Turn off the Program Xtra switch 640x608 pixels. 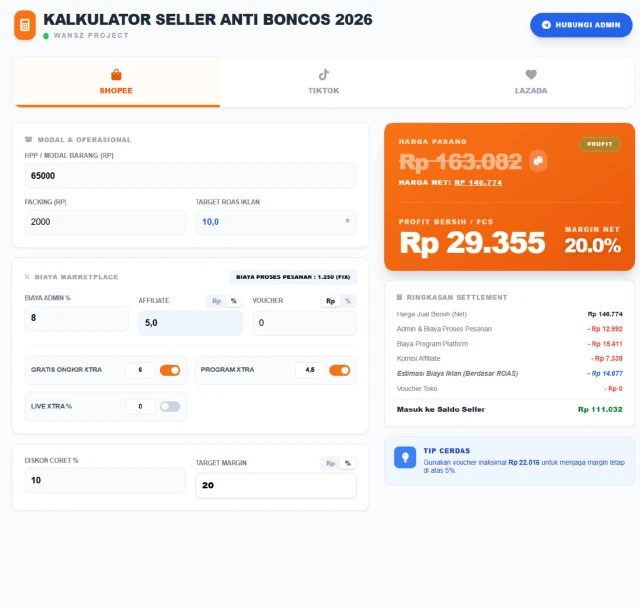[x=339, y=370]
